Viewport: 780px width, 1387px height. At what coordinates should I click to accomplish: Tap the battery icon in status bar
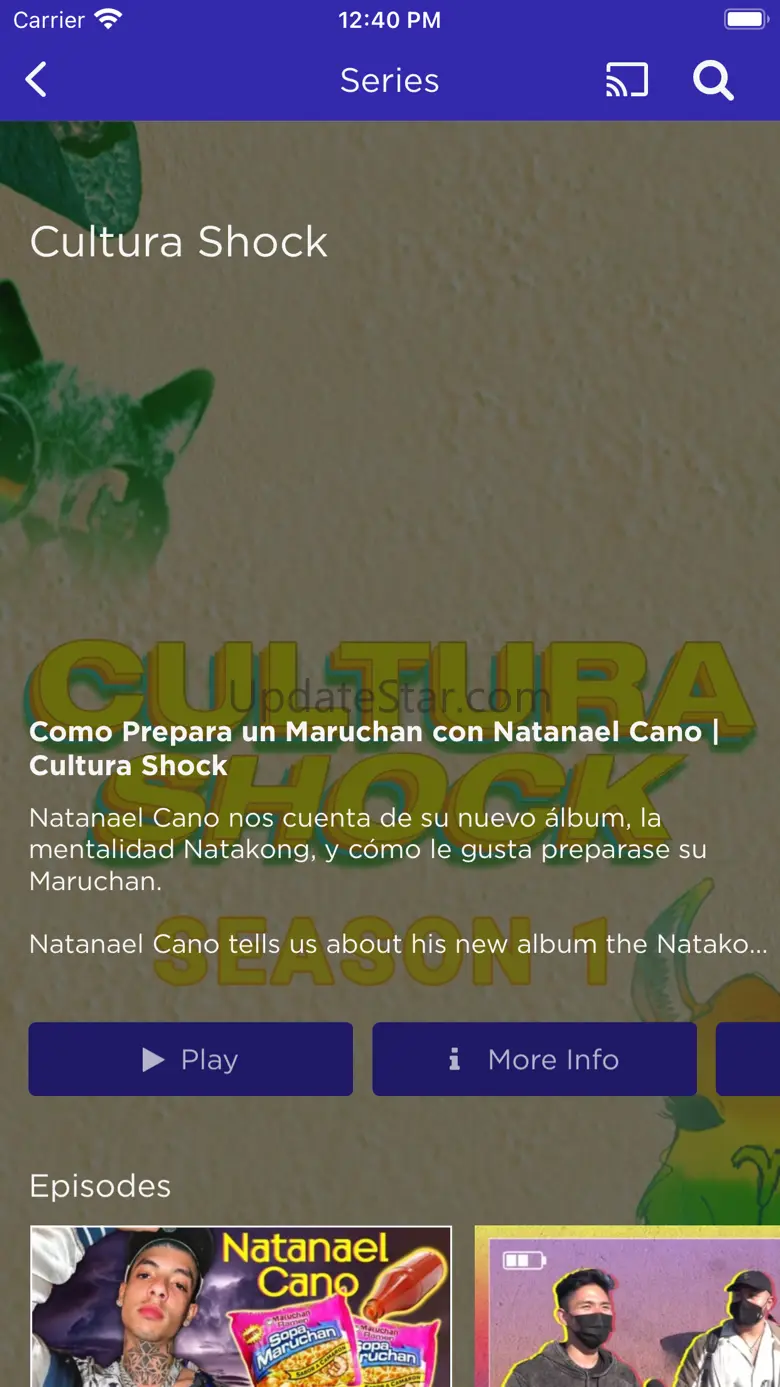point(745,19)
